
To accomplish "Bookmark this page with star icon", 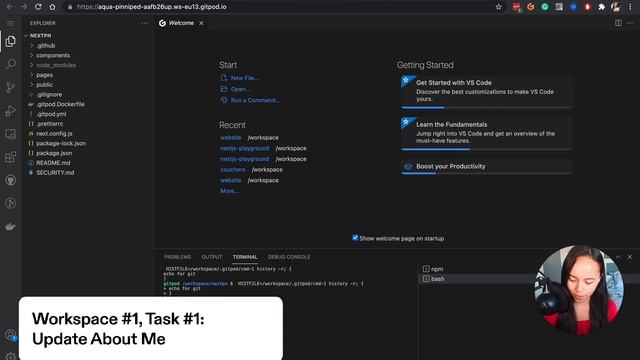I will pos(498,7).
